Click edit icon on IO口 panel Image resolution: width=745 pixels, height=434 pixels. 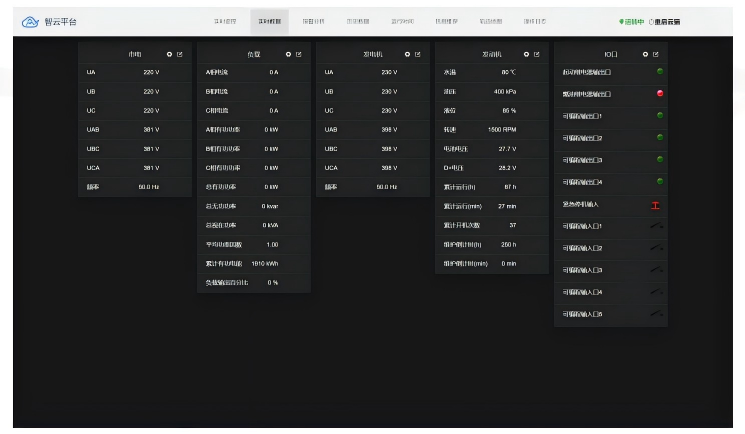click(656, 54)
